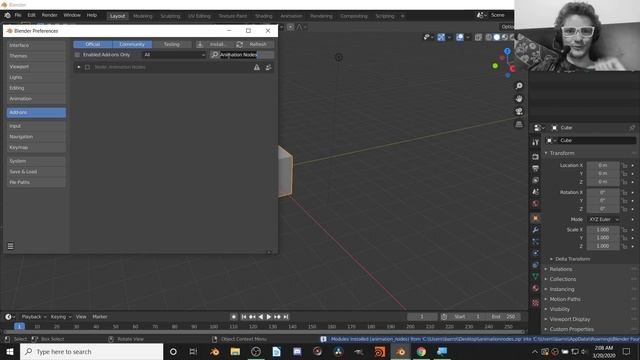Screen dimensions: 640x360
Task: Enable the Animation Nodes add-on checkbox
Action: click(x=87, y=67)
